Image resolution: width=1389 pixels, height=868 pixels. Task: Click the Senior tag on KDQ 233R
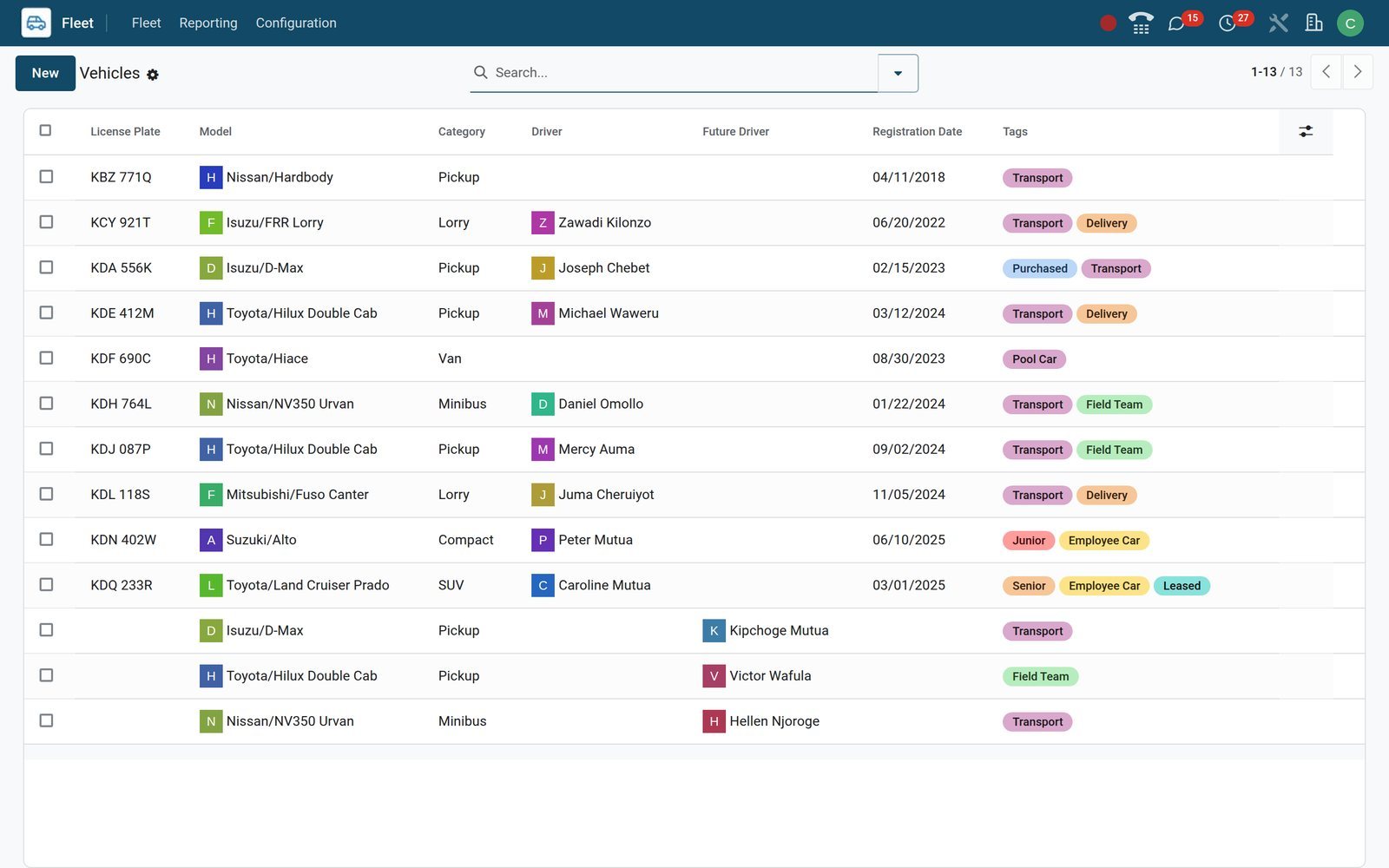tap(1029, 586)
